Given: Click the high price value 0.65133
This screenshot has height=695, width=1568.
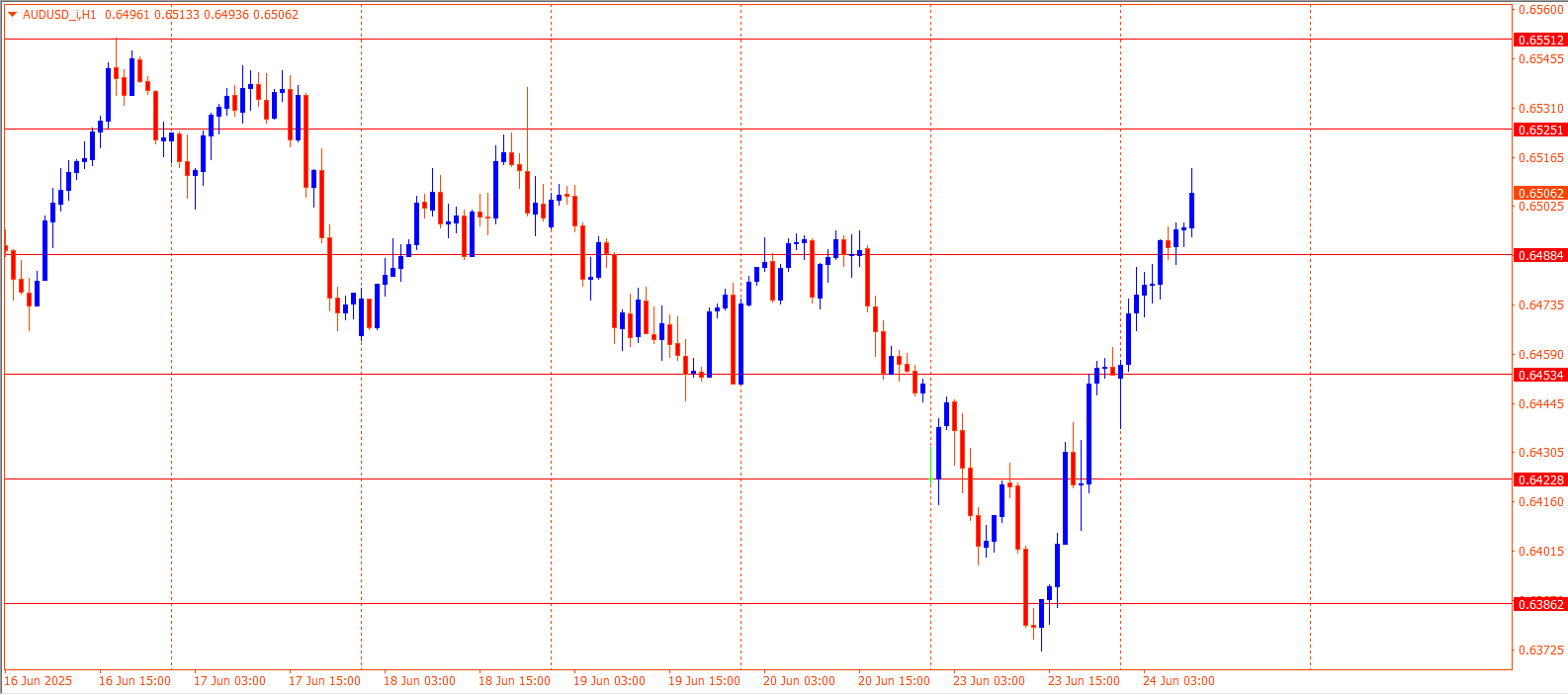Looking at the screenshot, I should pyautogui.click(x=176, y=15).
